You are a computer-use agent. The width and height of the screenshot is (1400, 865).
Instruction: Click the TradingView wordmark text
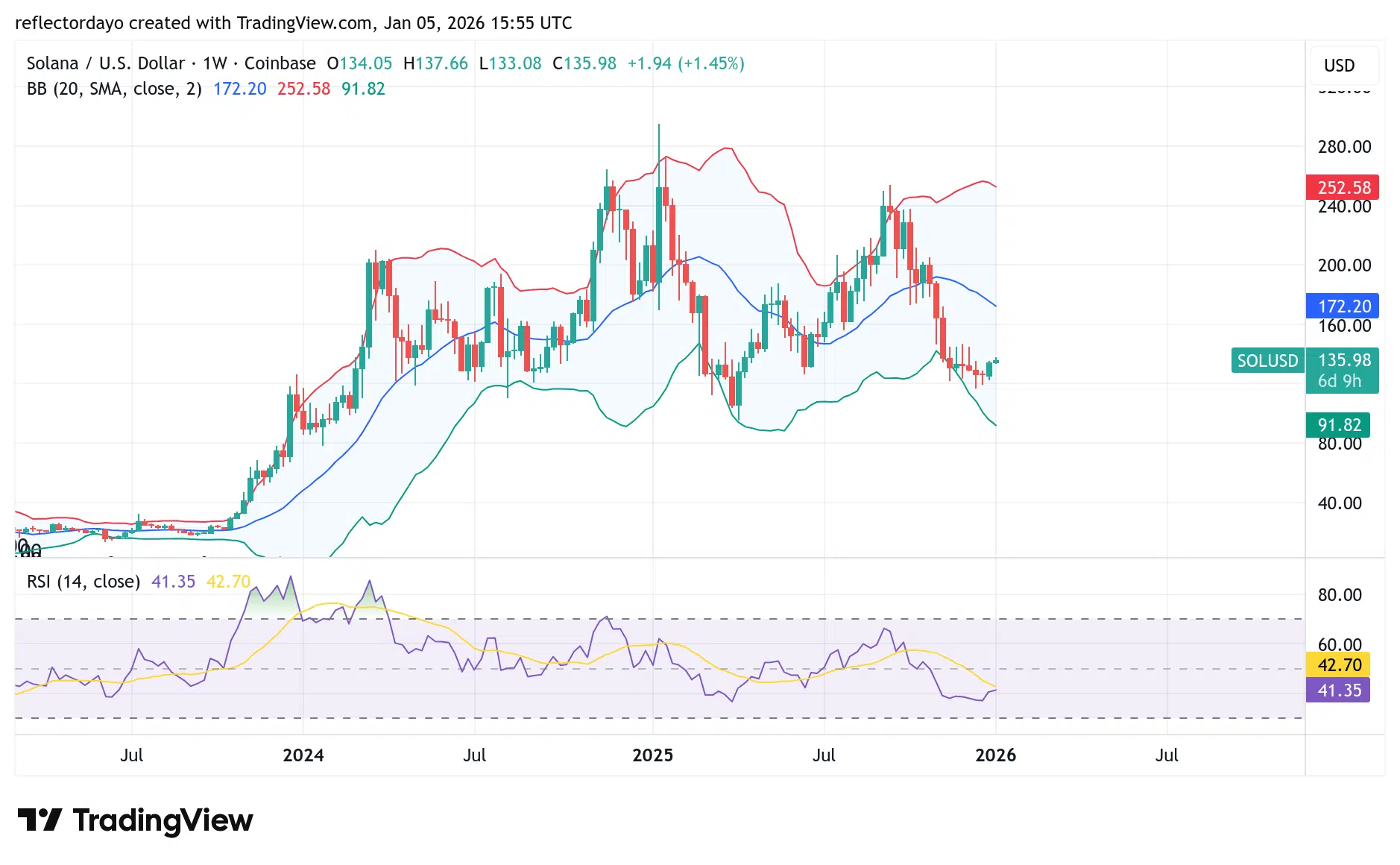pos(163,820)
